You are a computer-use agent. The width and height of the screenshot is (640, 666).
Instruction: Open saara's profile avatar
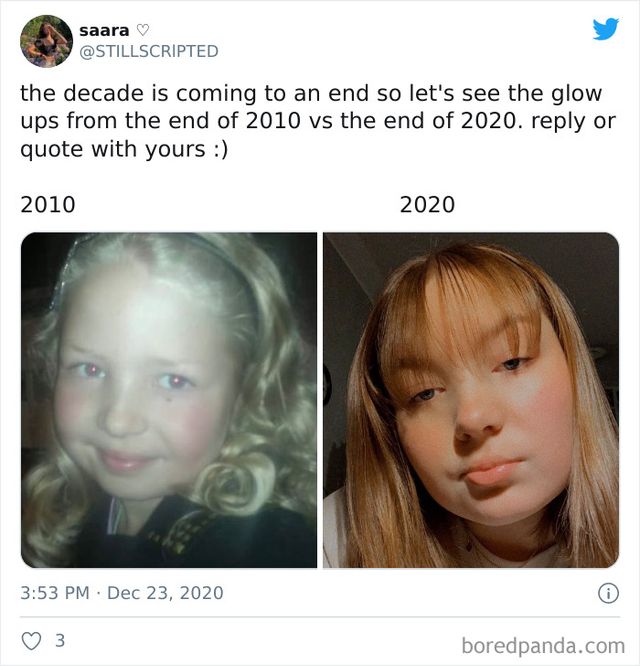click(x=46, y=41)
